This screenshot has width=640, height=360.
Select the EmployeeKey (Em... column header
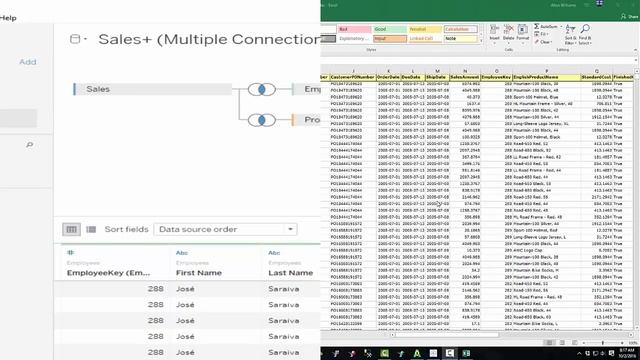pyautogui.click(x=108, y=273)
